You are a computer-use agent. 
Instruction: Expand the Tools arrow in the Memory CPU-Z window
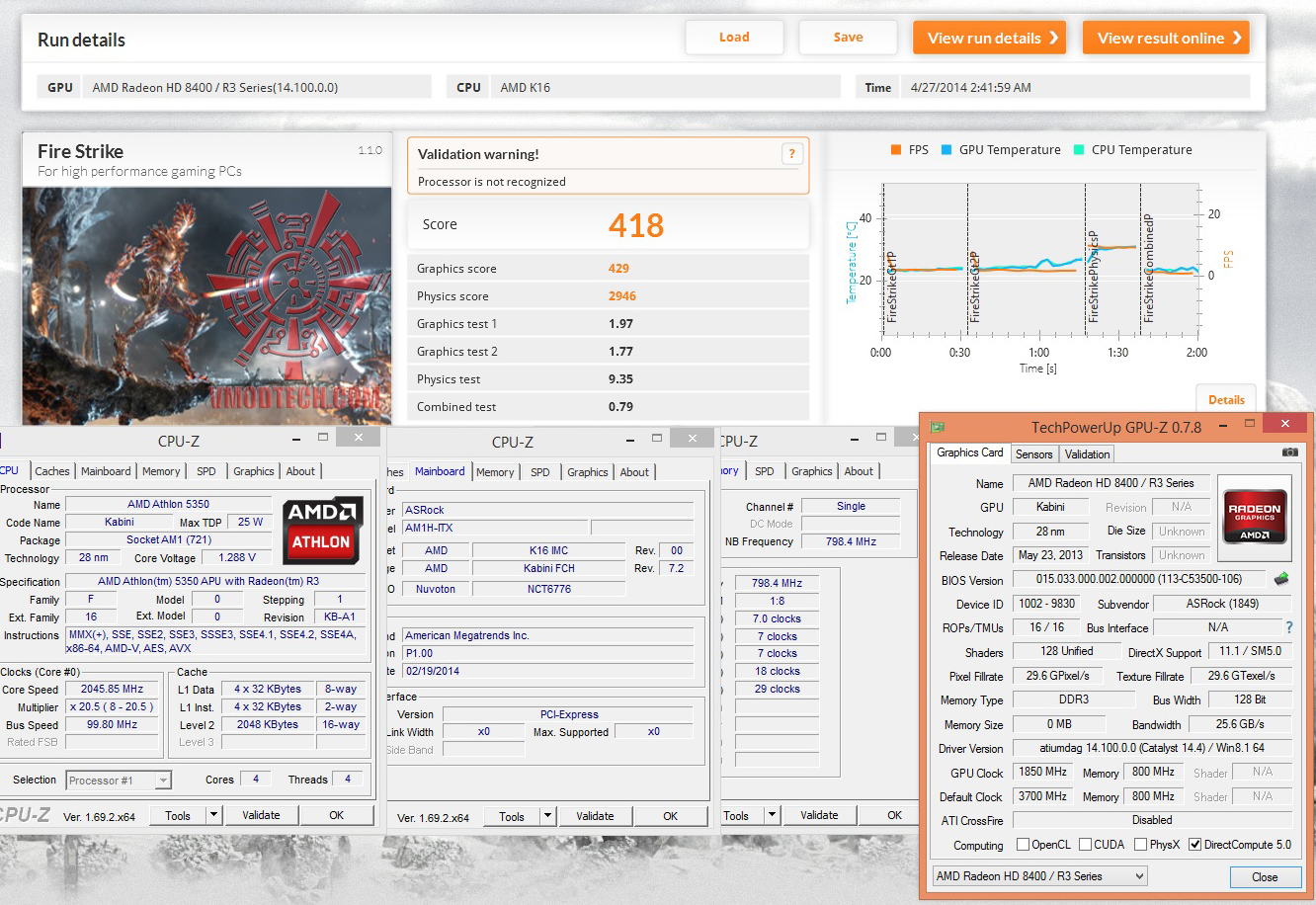coord(772,815)
